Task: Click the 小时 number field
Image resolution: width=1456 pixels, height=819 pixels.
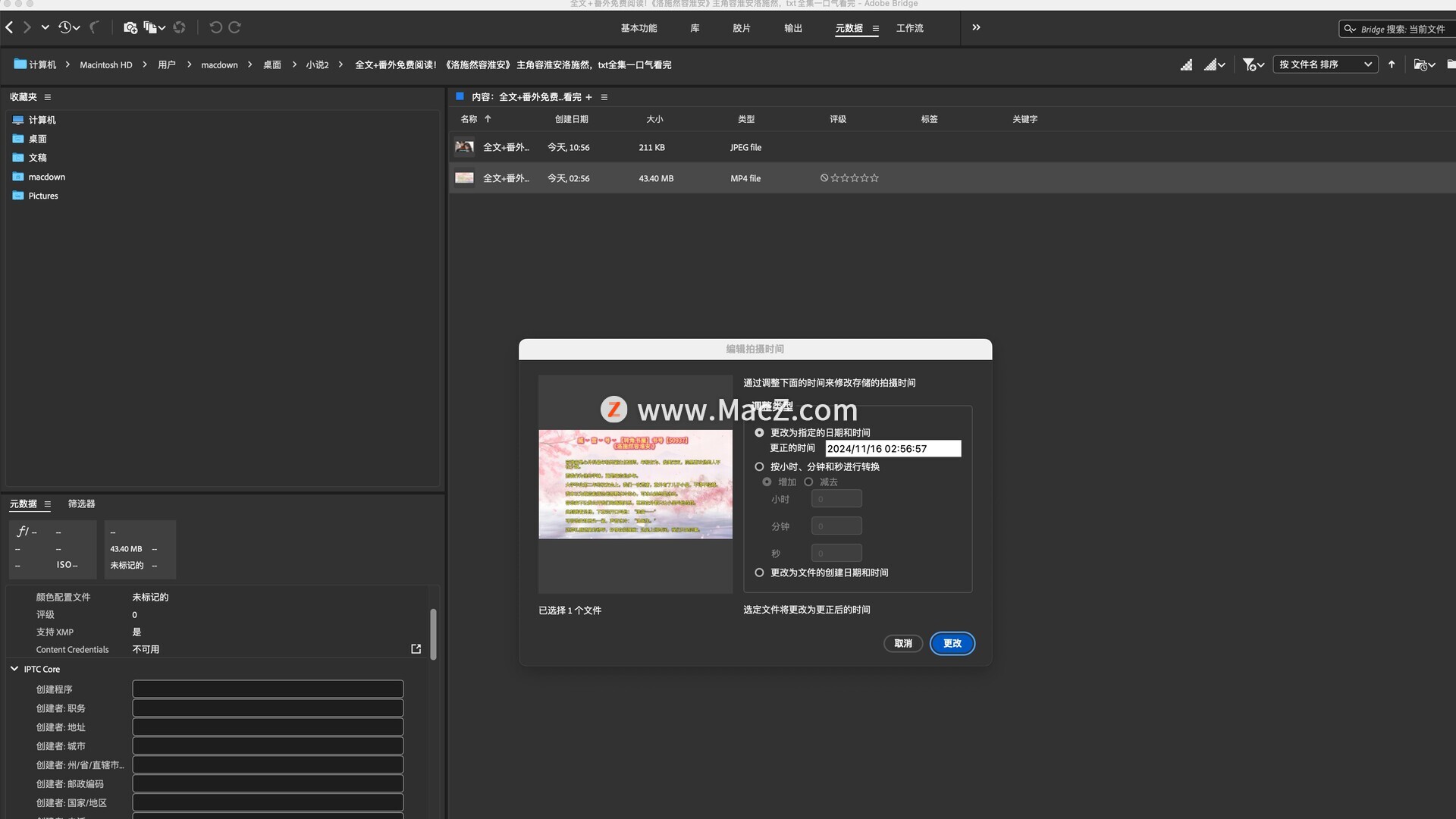Action: (836, 499)
